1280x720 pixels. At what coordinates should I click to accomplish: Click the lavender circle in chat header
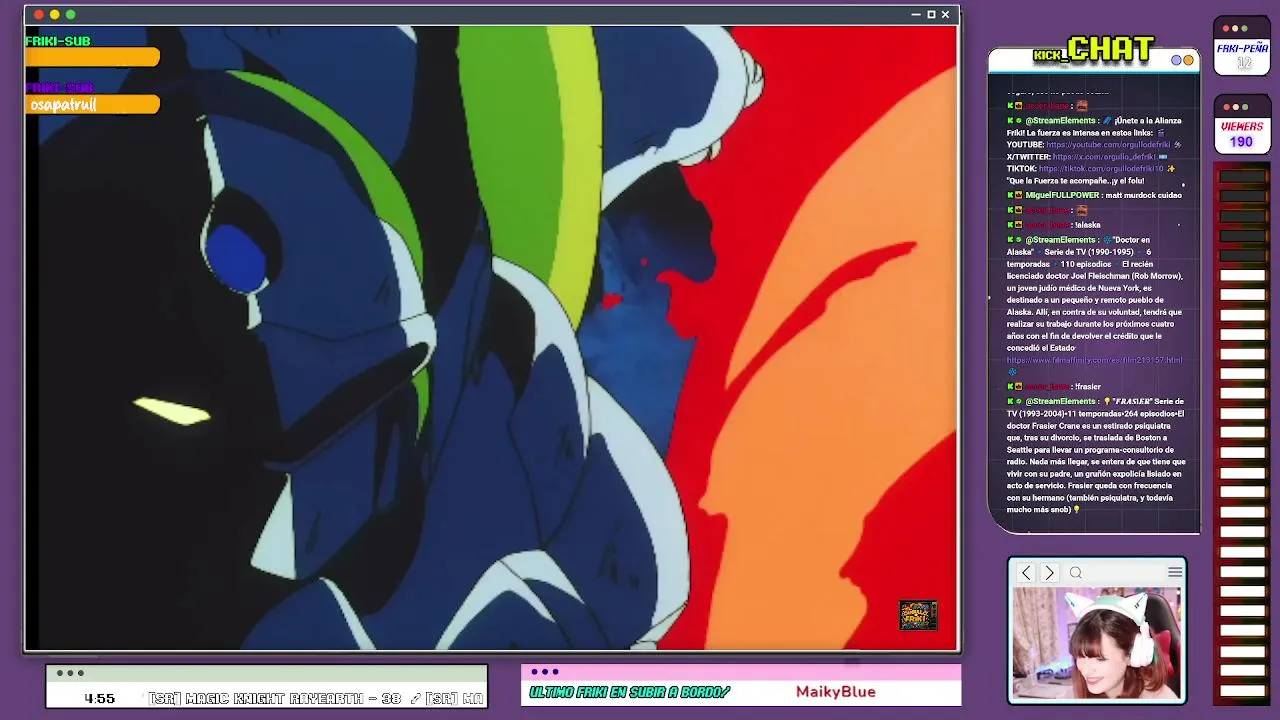[1177, 60]
